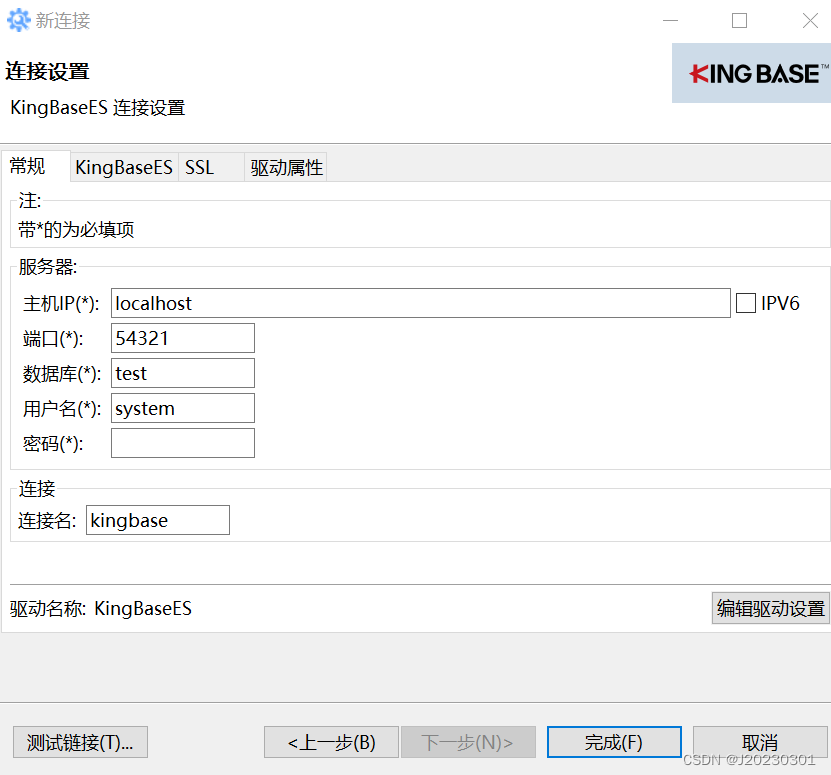Click the empty 密码 field
Screen dimensions: 831x775
click(182, 443)
